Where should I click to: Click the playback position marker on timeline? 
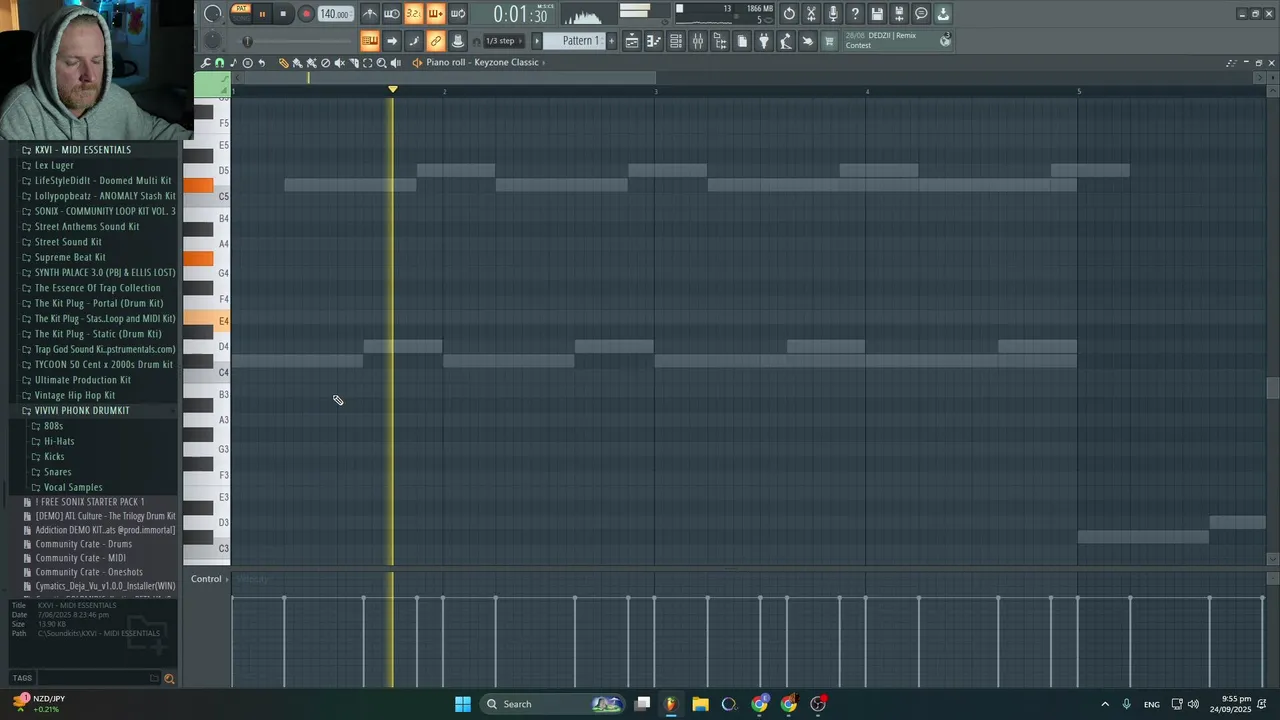point(393,89)
